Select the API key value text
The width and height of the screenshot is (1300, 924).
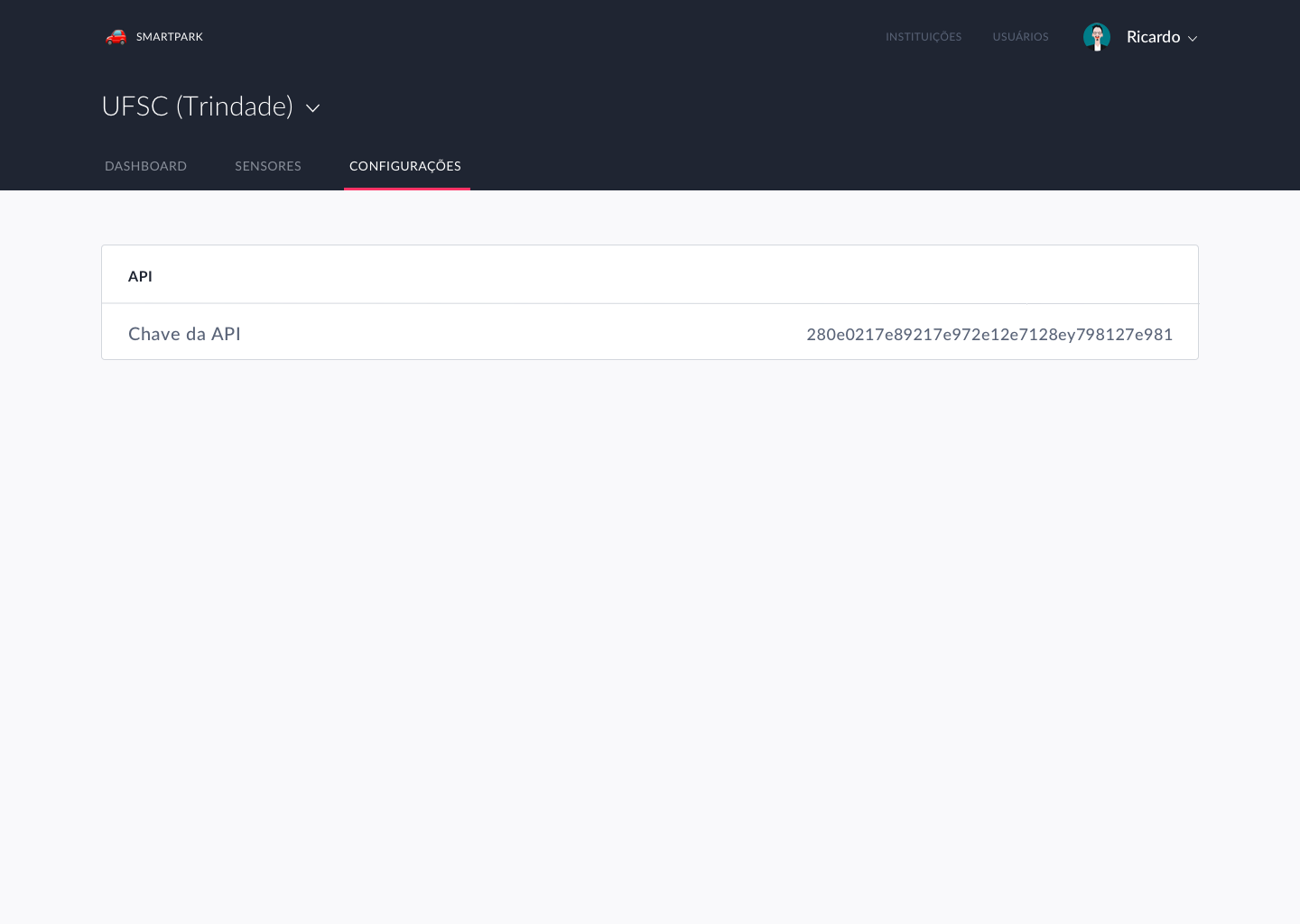tap(989, 334)
